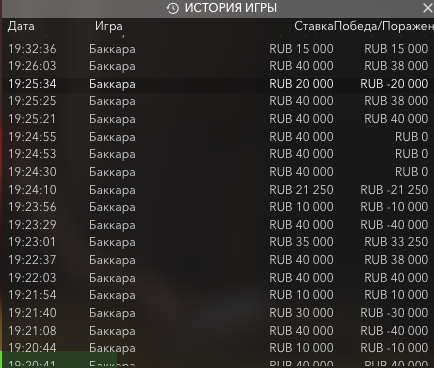The image size is (434, 368).
Task: Select the 19:23:29 history row
Action: 218,225
